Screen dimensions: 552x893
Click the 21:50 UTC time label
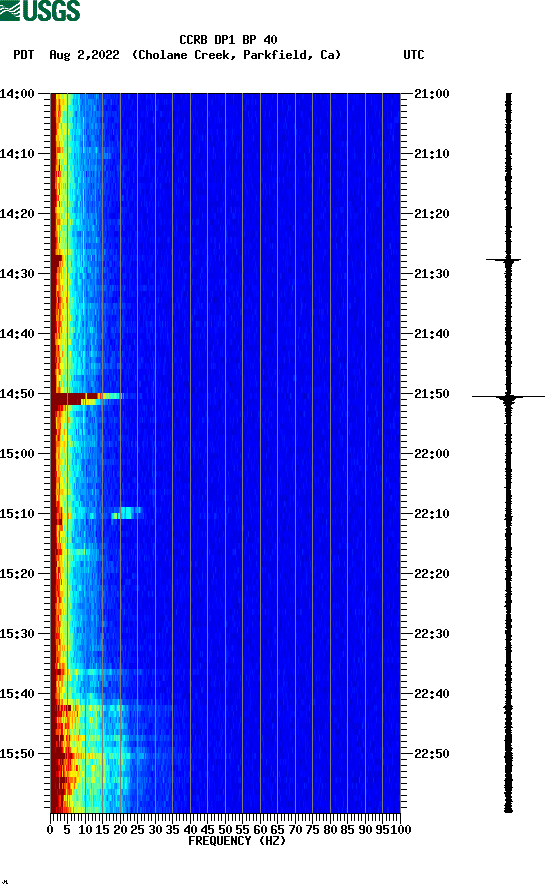click(432, 394)
